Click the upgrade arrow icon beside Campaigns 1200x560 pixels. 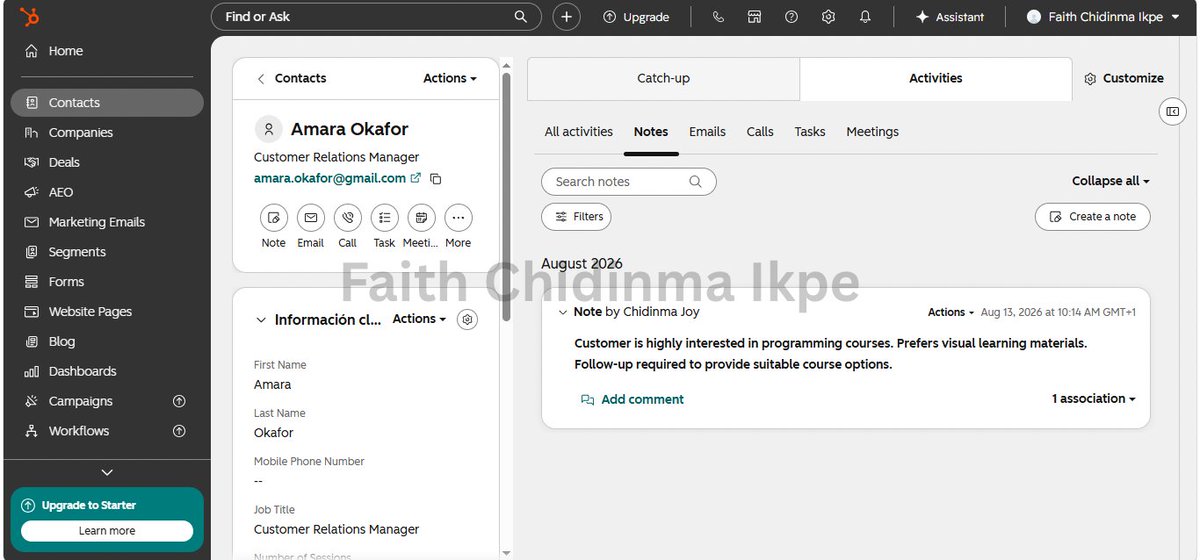[179, 401]
